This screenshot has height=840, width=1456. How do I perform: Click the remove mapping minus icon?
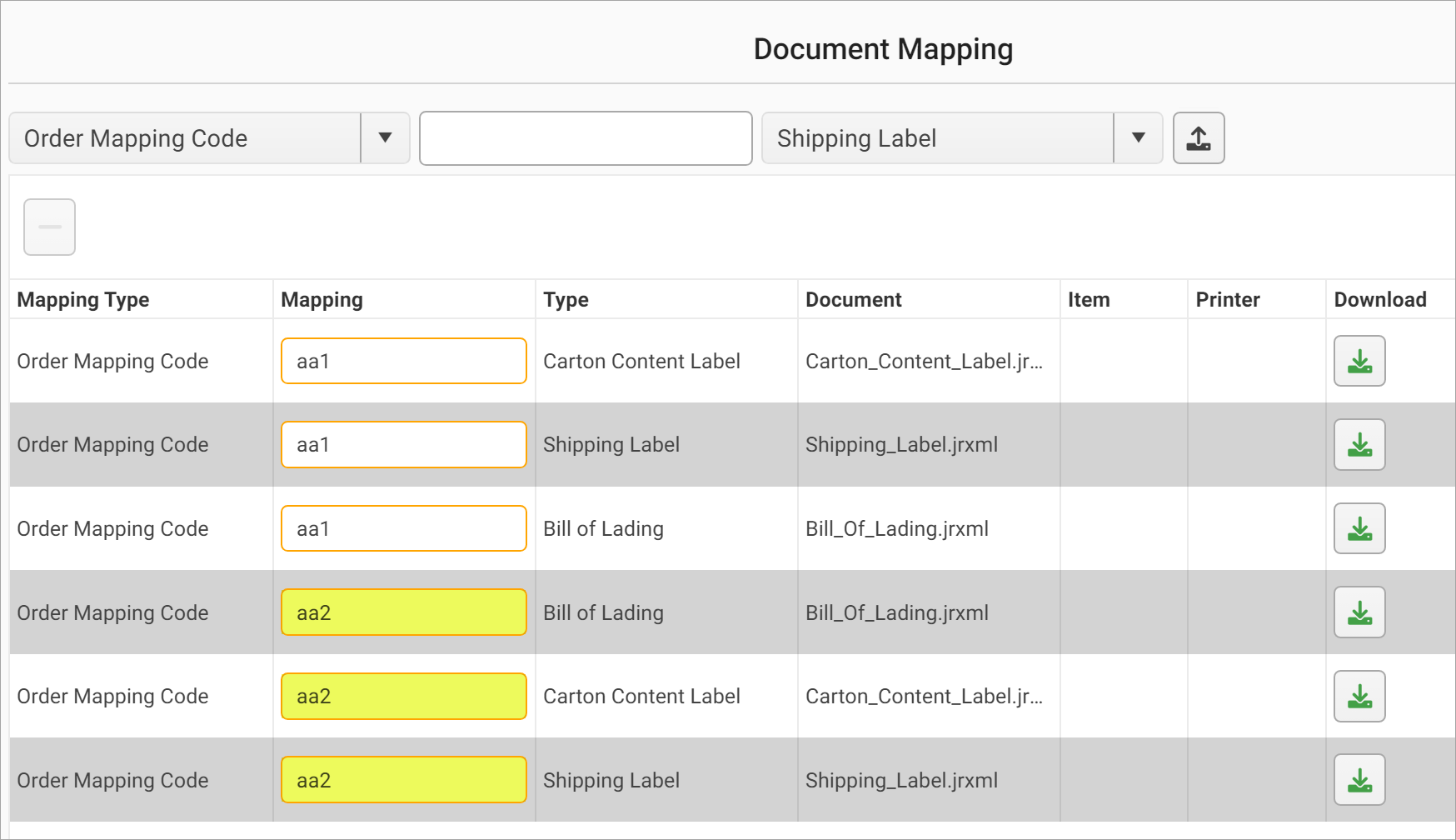(x=49, y=226)
